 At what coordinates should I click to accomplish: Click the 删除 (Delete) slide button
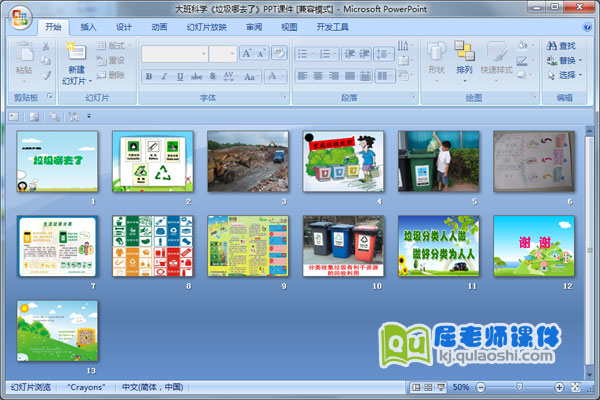[111, 75]
